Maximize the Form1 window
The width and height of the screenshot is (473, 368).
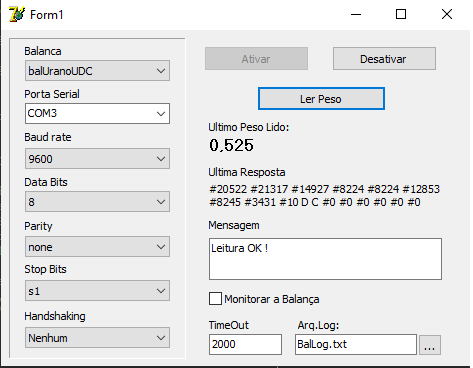tap(401, 14)
